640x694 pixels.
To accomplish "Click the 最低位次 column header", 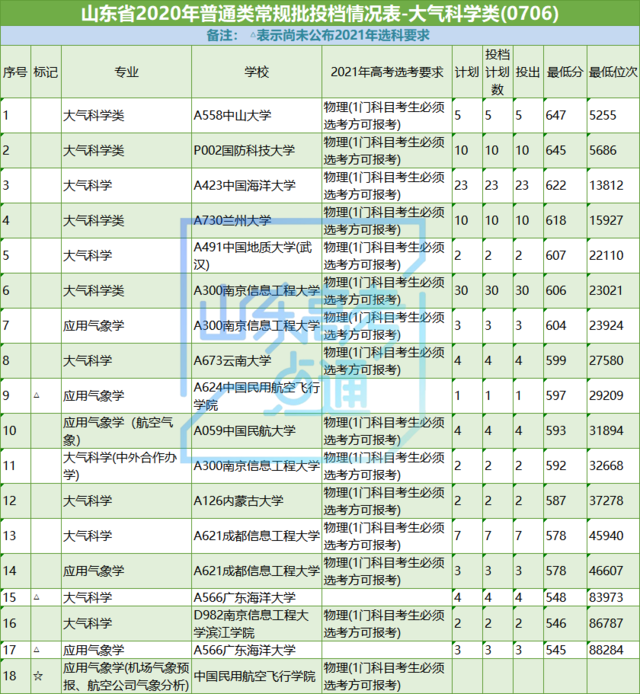I will [x=613, y=72].
